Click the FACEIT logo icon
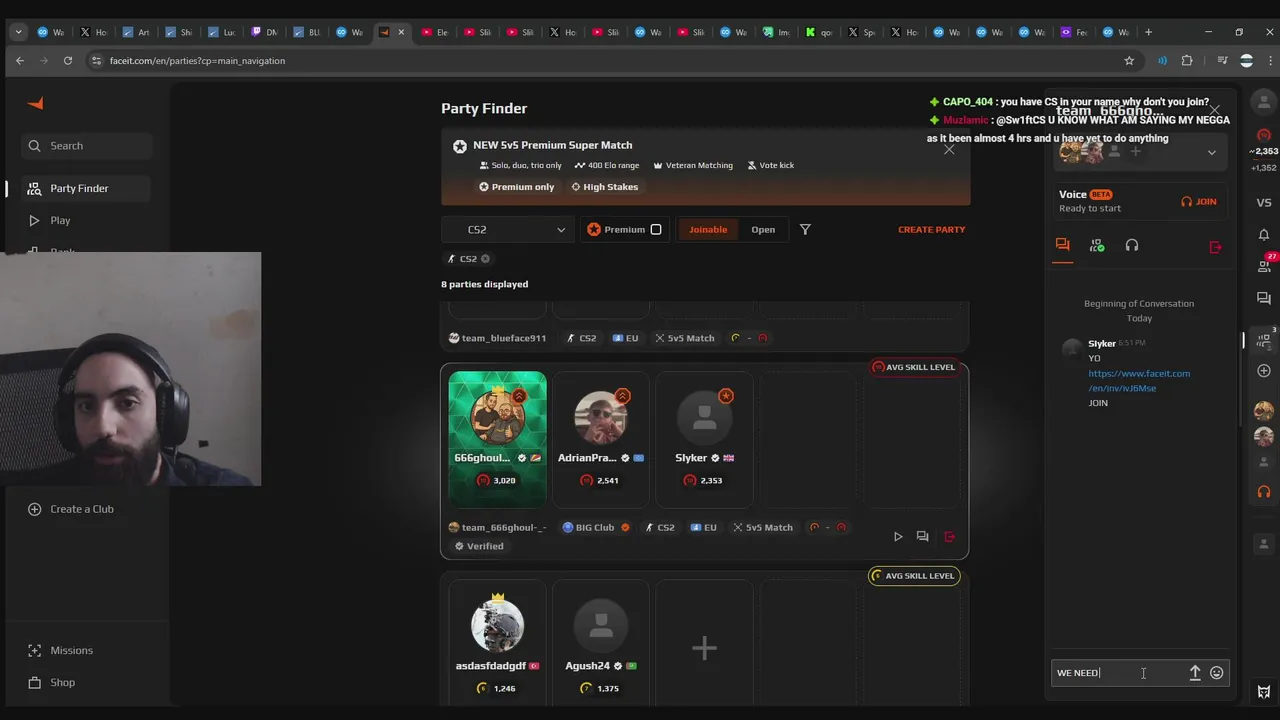This screenshot has height=720, width=1280. [x=35, y=103]
